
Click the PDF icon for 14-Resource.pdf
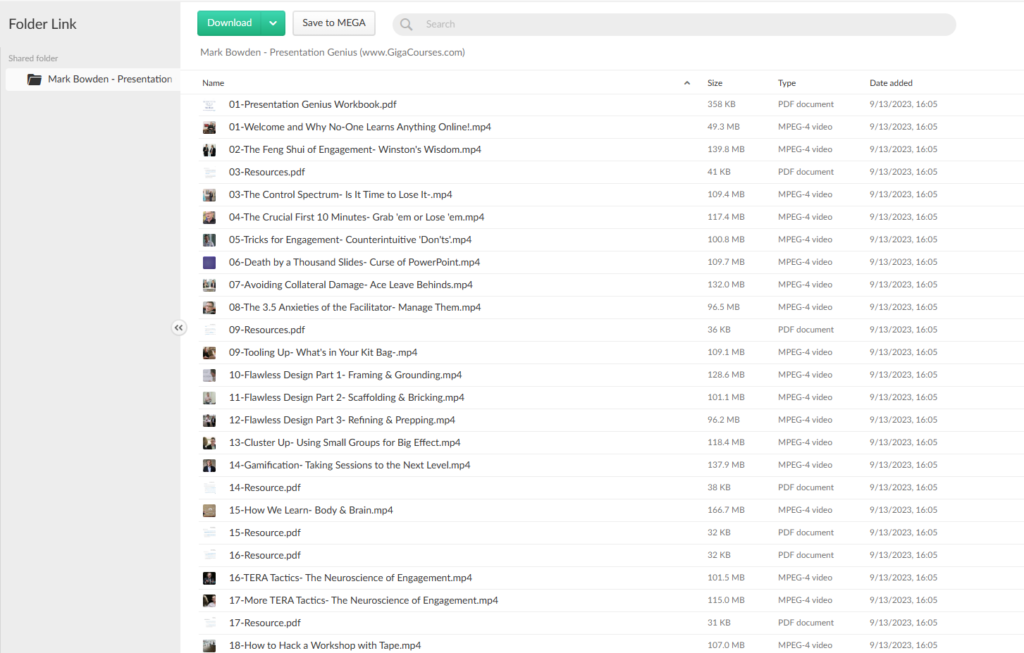pyautogui.click(x=209, y=488)
